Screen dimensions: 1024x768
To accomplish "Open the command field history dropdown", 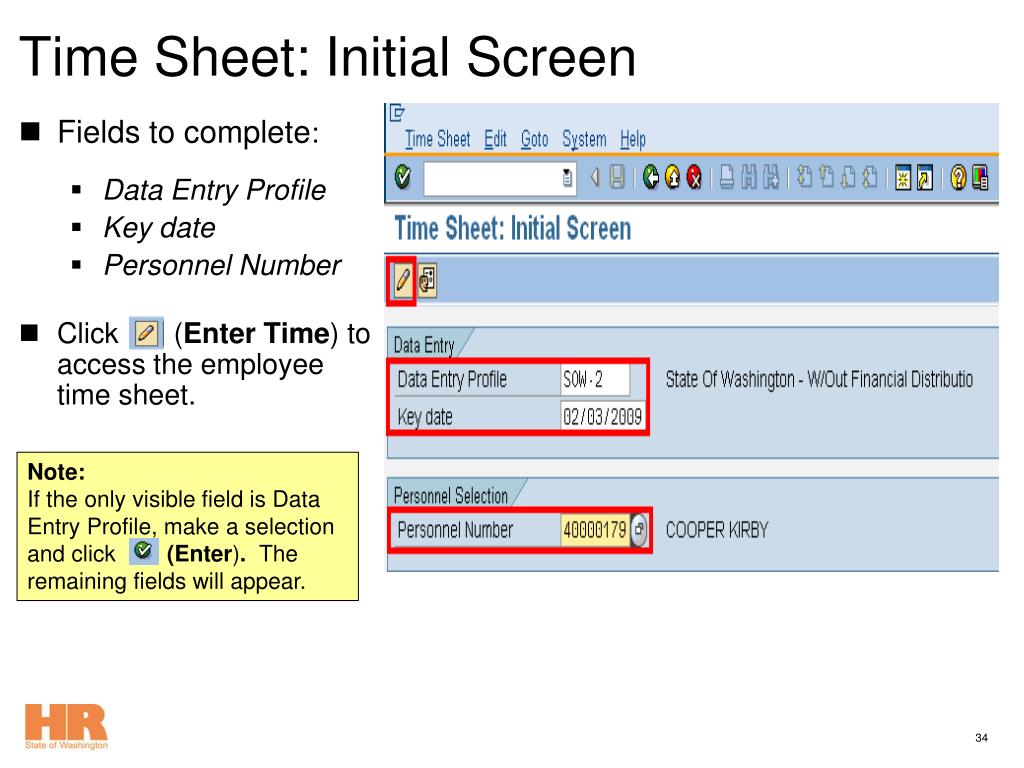I will [567, 178].
